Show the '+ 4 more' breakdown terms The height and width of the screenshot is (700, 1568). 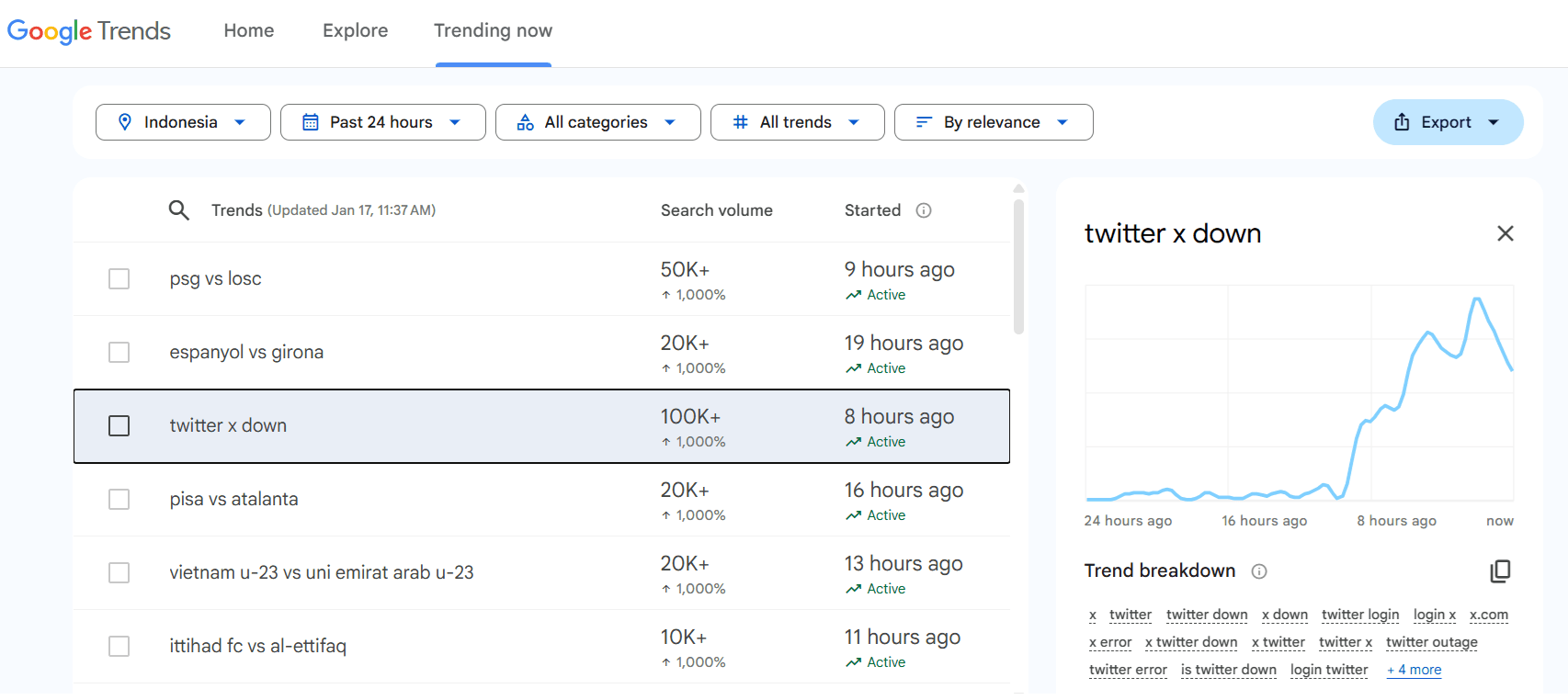pyautogui.click(x=1414, y=670)
